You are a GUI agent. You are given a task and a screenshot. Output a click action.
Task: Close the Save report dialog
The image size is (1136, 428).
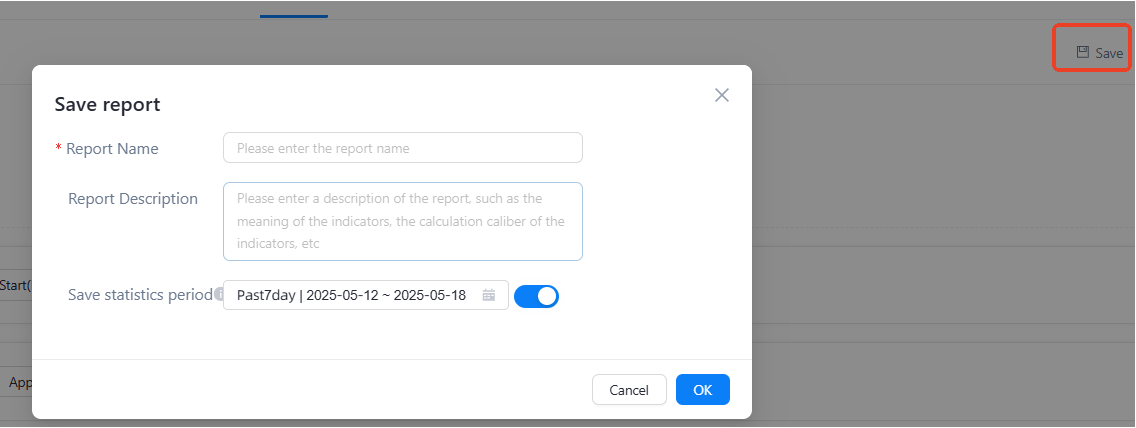[722, 95]
